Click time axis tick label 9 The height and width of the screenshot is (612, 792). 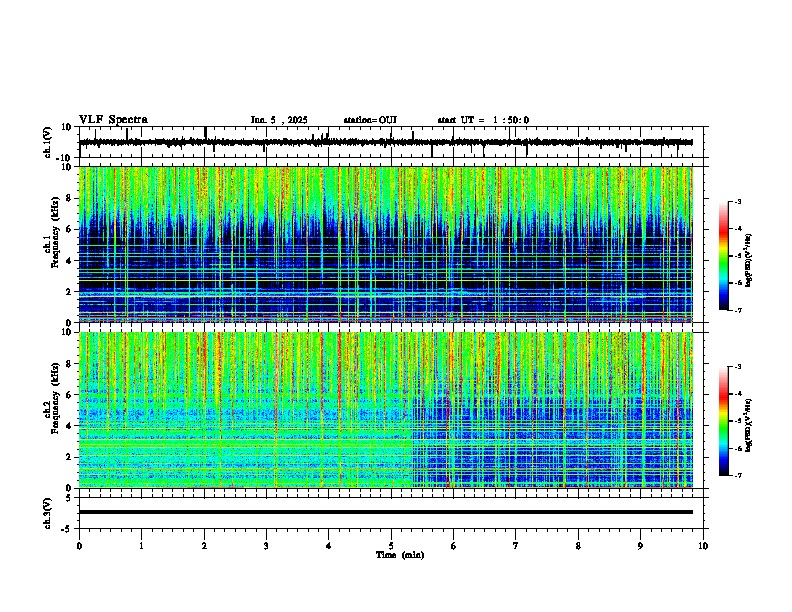click(640, 546)
